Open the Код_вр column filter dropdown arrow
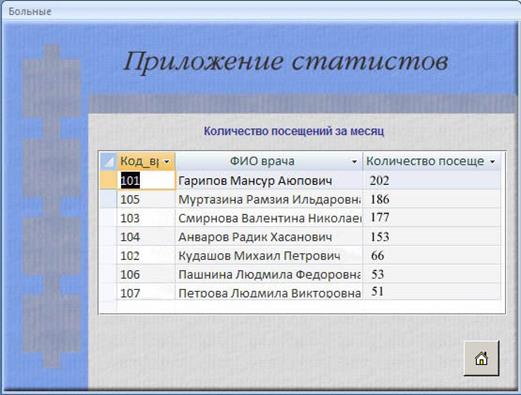Screen dimensions: 521x395 tap(166, 162)
